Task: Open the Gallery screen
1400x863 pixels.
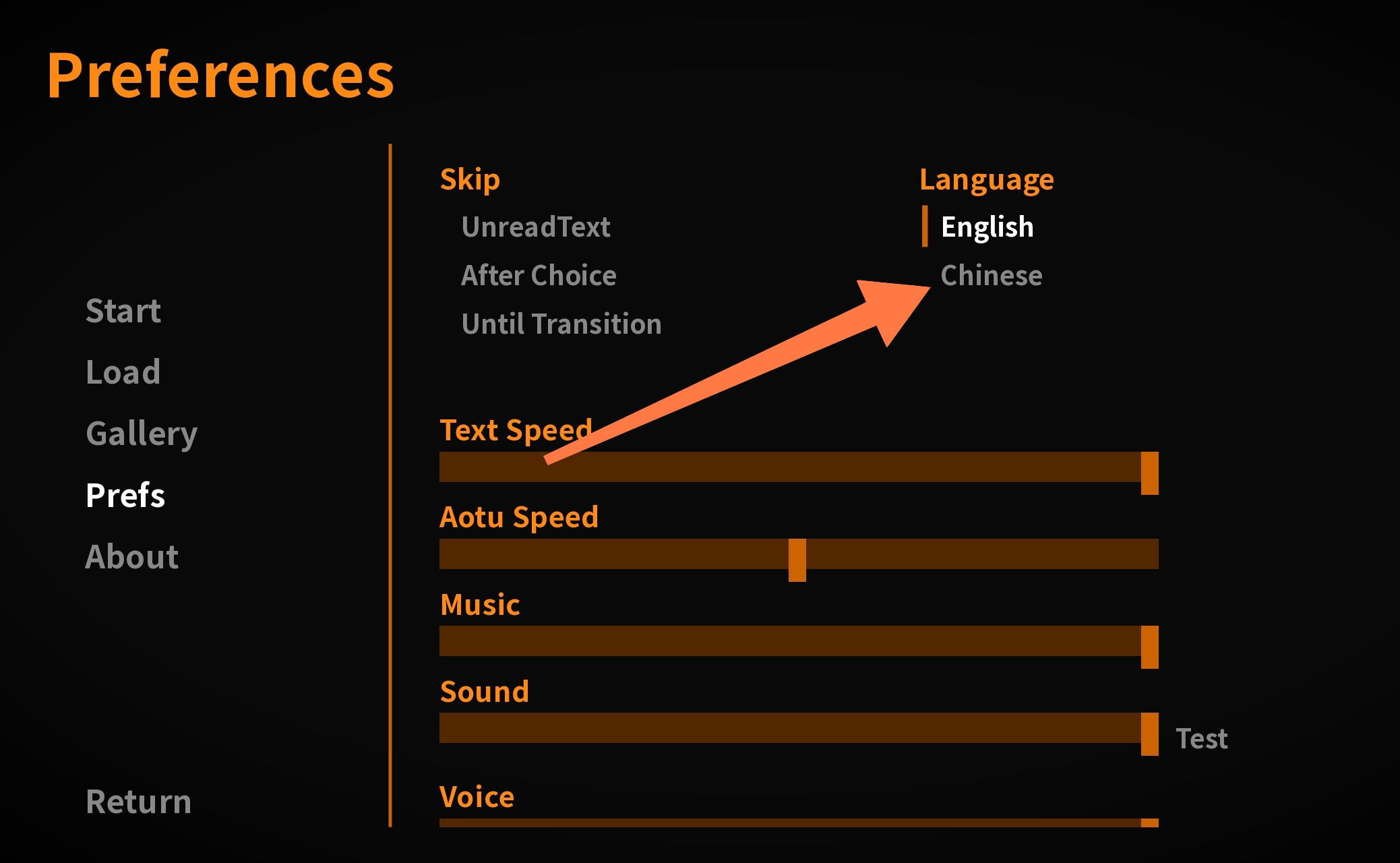Action: click(x=142, y=434)
